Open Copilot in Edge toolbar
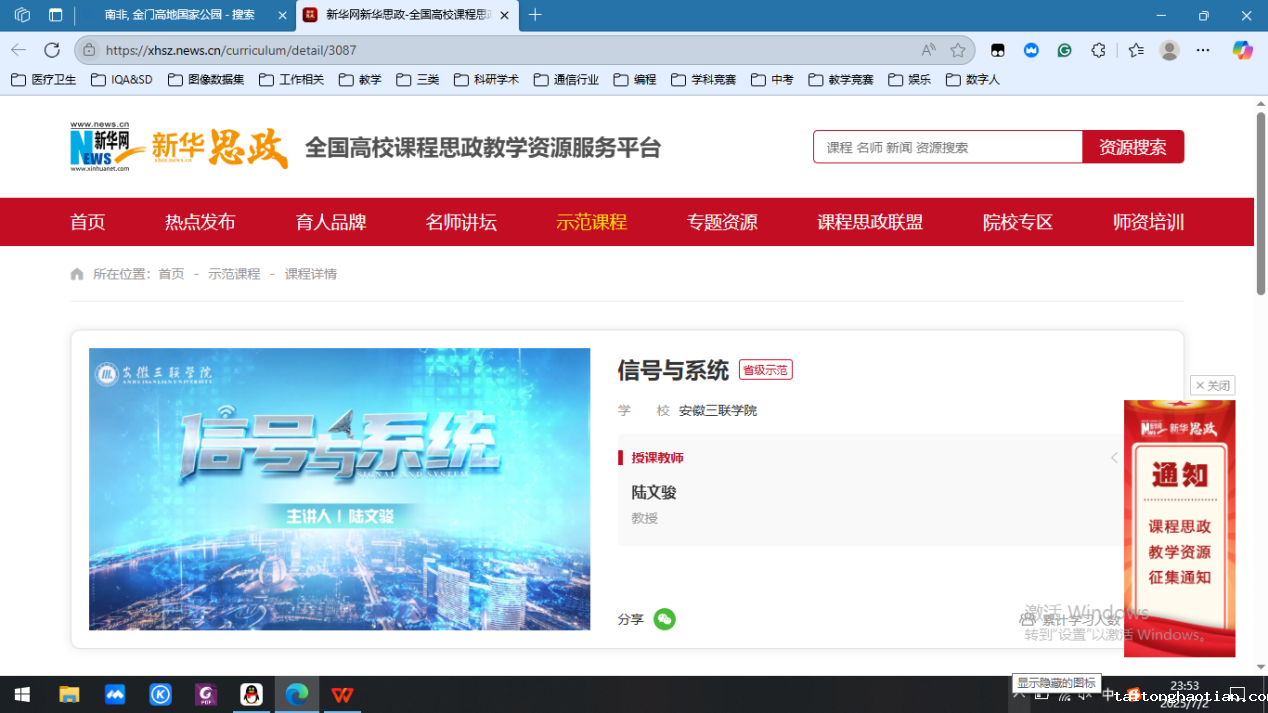This screenshot has height=713, width=1268. [1242, 50]
